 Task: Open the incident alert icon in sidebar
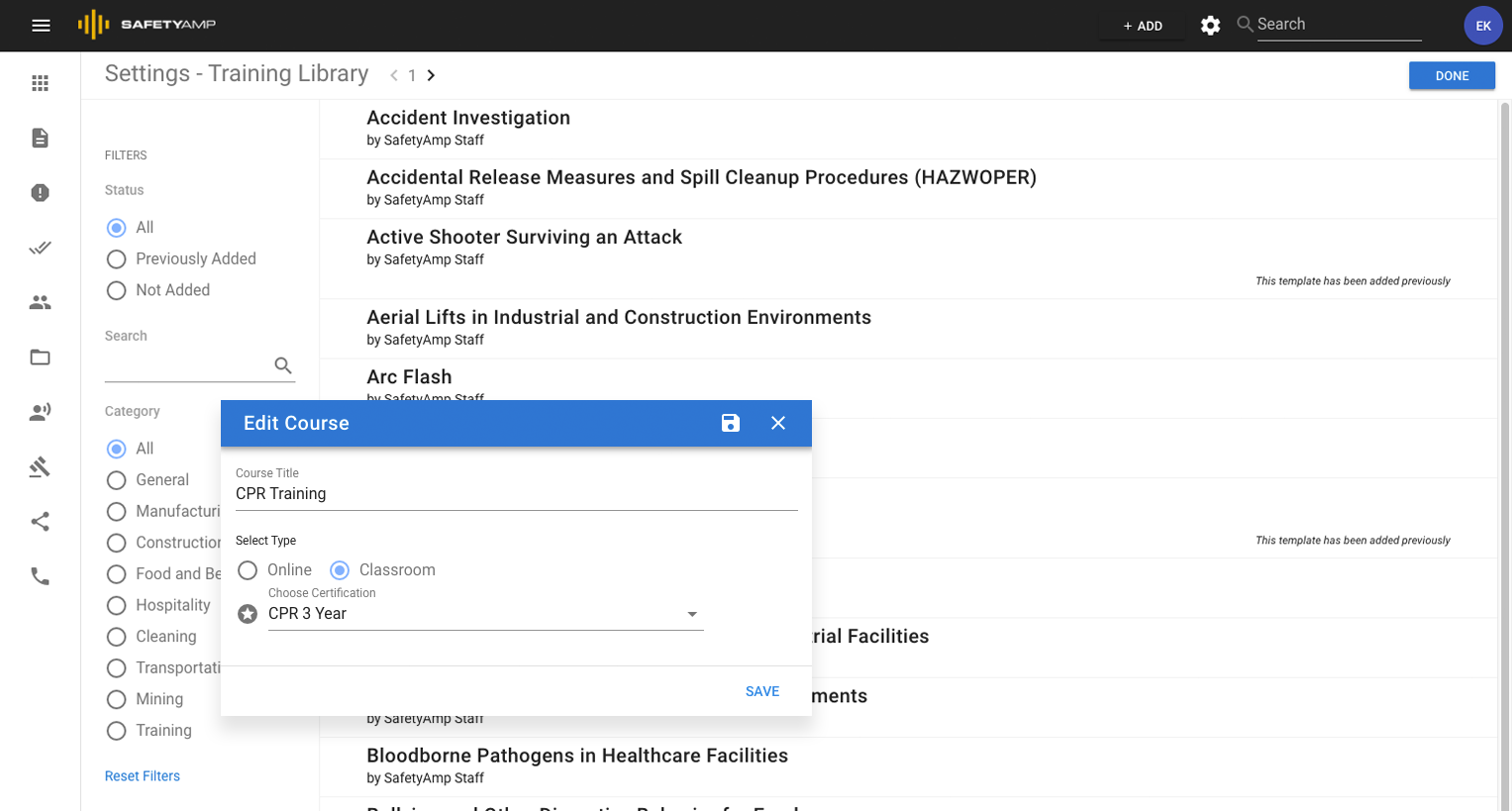(x=40, y=192)
